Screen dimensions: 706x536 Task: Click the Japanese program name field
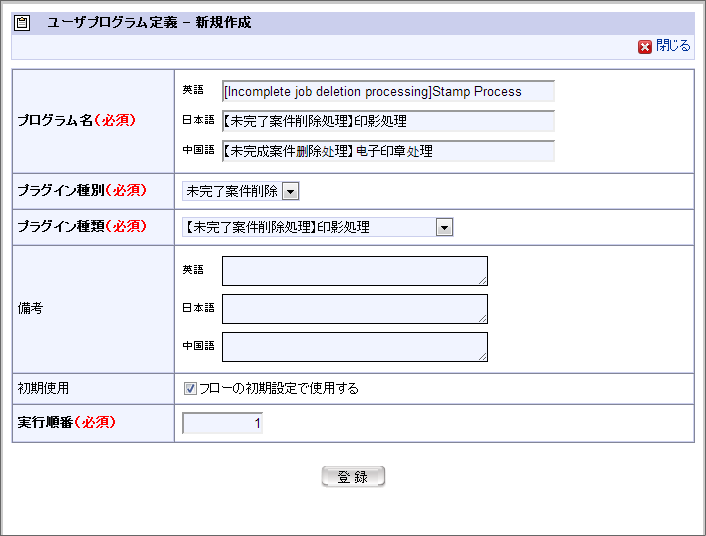click(x=388, y=121)
